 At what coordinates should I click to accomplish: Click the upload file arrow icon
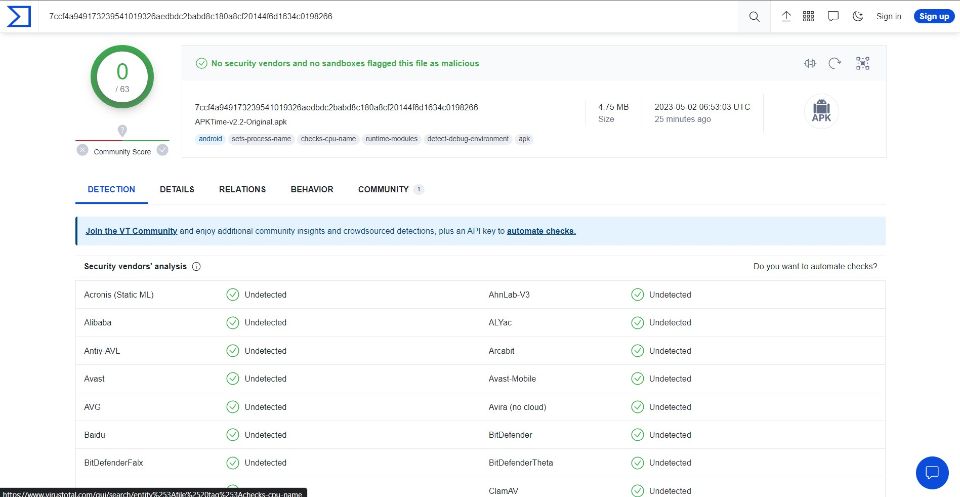(786, 17)
